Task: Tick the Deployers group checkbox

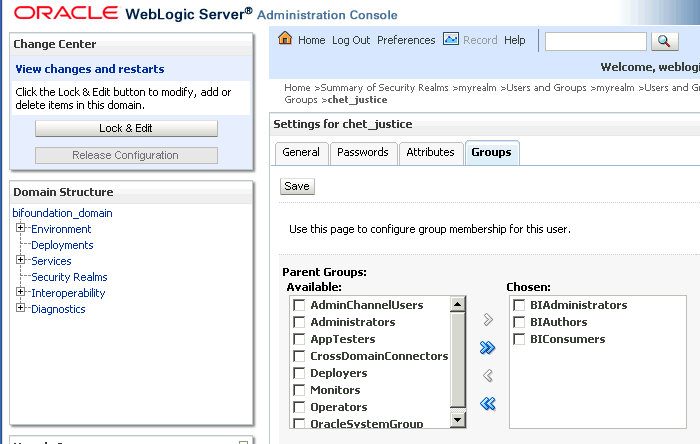Action: point(299,373)
